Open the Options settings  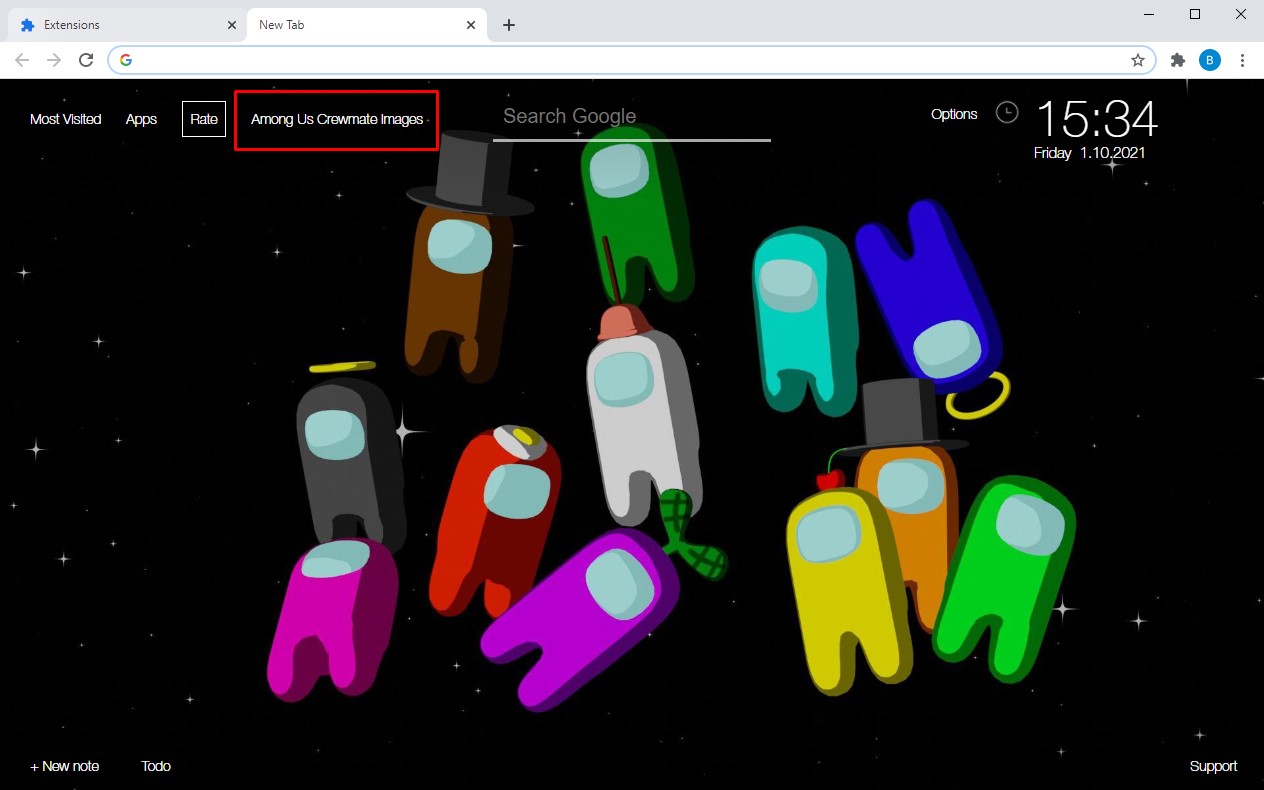tap(954, 114)
